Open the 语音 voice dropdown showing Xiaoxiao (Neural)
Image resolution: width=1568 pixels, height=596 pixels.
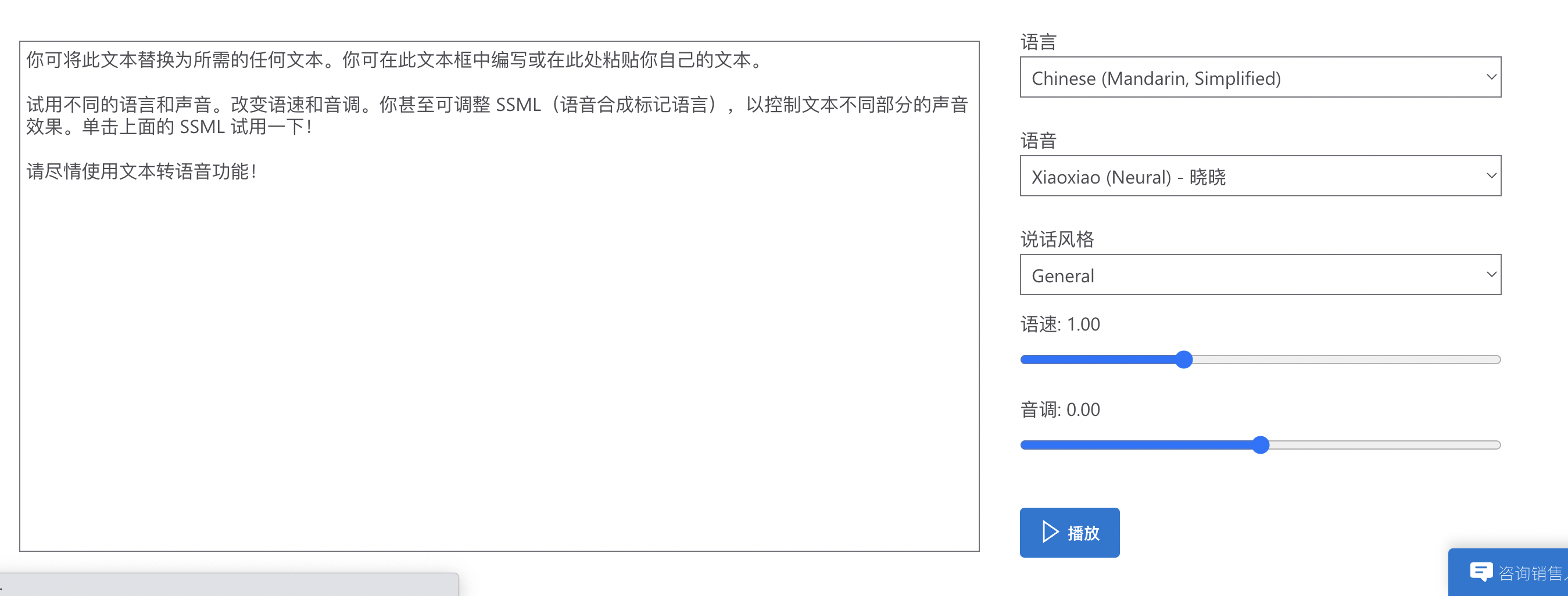[1260, 176]
